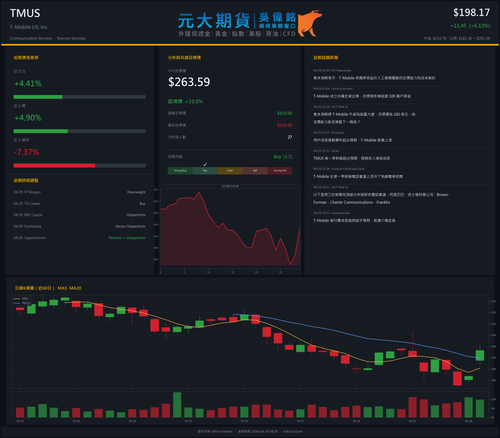Click the +4.41% three-day performance value
Screen dimensions: 500x438
(28, 83)
